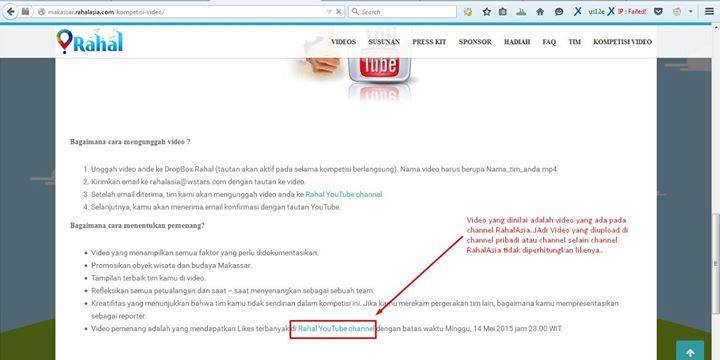720x360 pixels.
Task: Click heading "Bagaimana cara menentukan pemenang?"
Action: pos(137,226)
